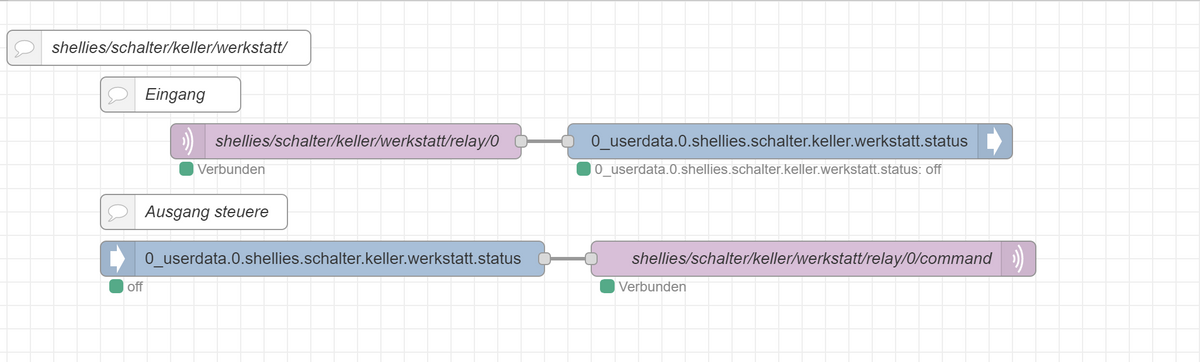Click the green Verbunden status indicator under relay/0
This screenshot has height=362, width=1200.
pos(186,169)
